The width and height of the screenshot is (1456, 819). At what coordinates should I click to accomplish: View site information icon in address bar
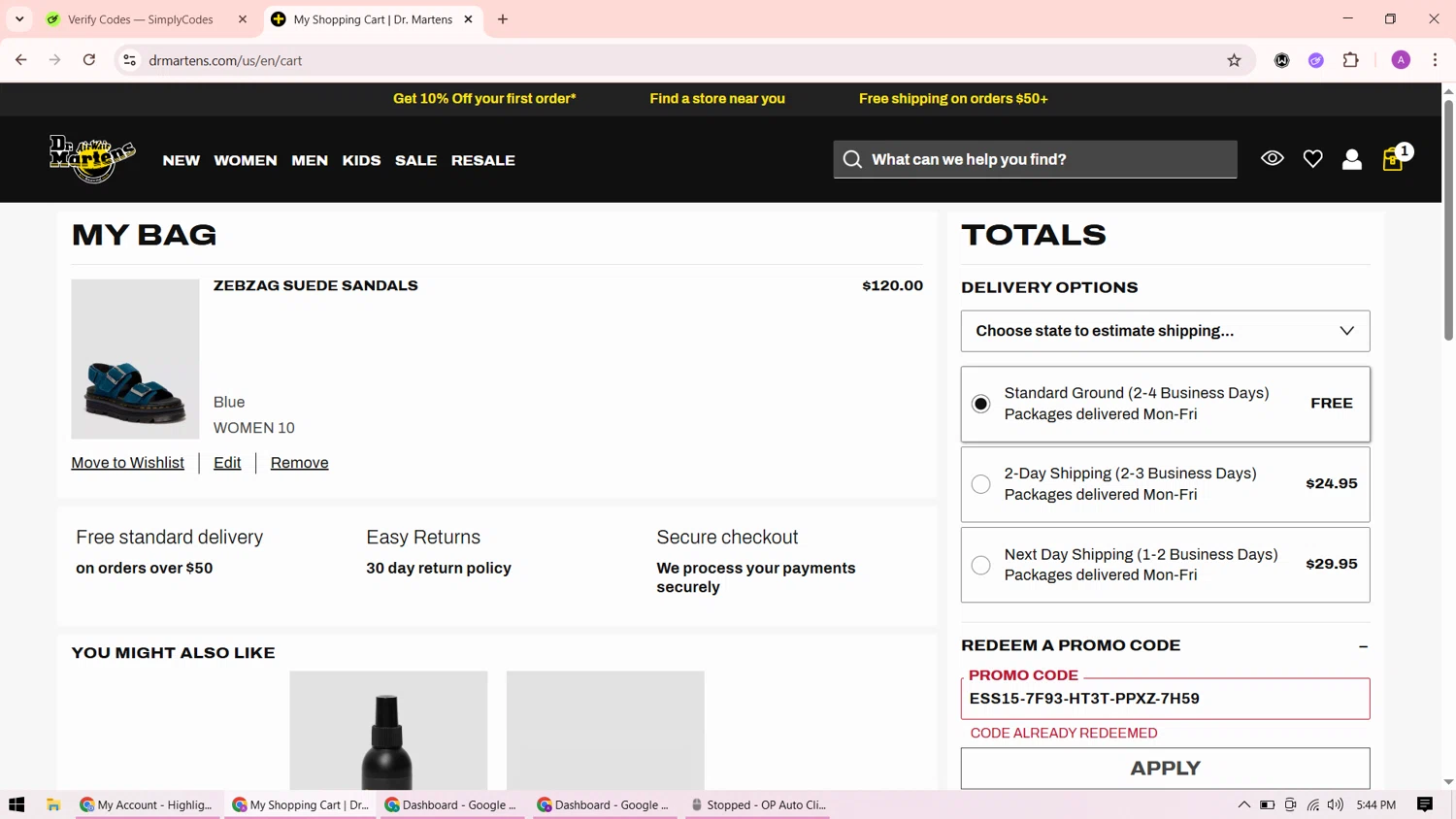(129, 60)
